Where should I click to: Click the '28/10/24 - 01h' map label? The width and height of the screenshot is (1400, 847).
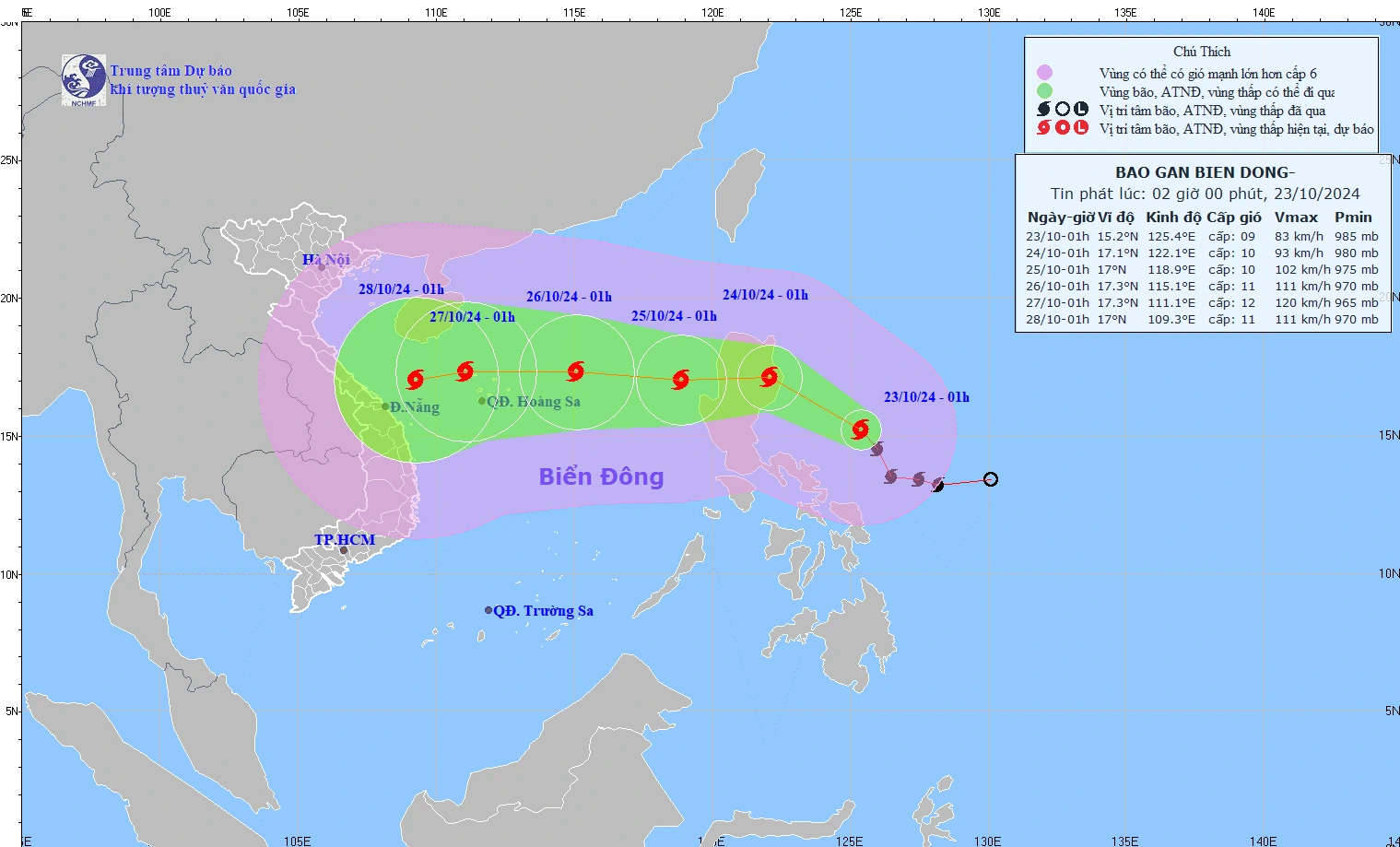[401, 289]
